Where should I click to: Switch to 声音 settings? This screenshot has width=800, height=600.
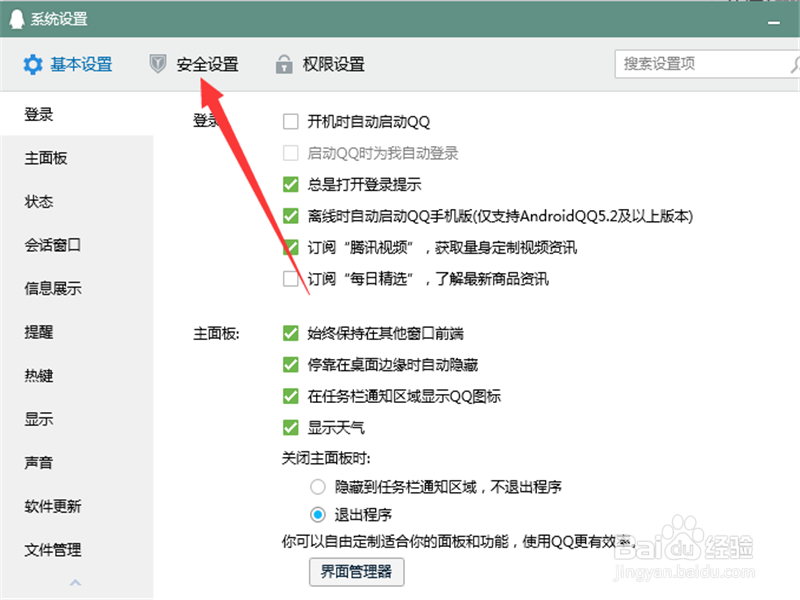[x=38, y=462]
